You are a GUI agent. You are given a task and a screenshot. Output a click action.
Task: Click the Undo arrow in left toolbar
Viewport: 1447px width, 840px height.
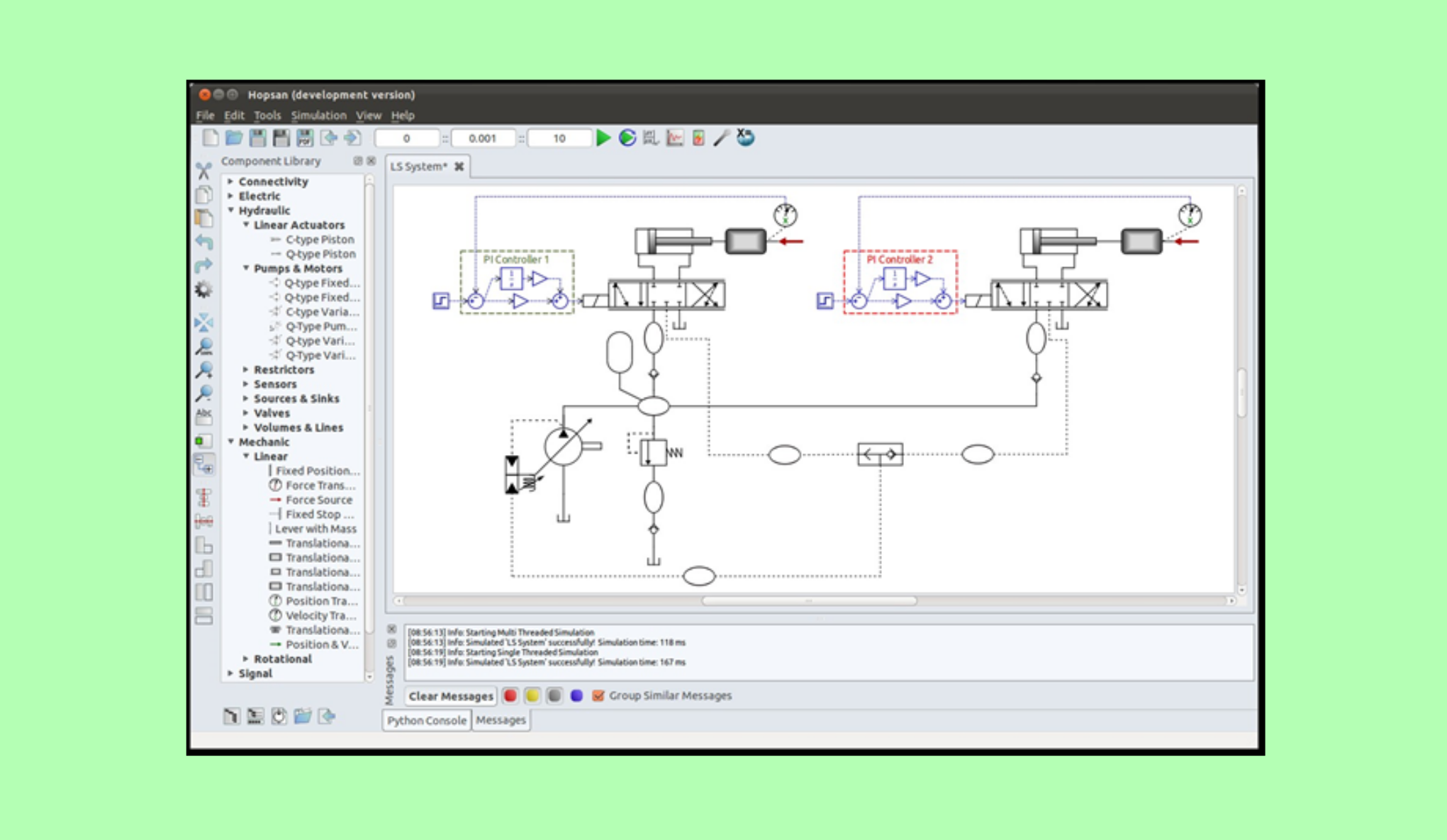(x=204, y=242)
